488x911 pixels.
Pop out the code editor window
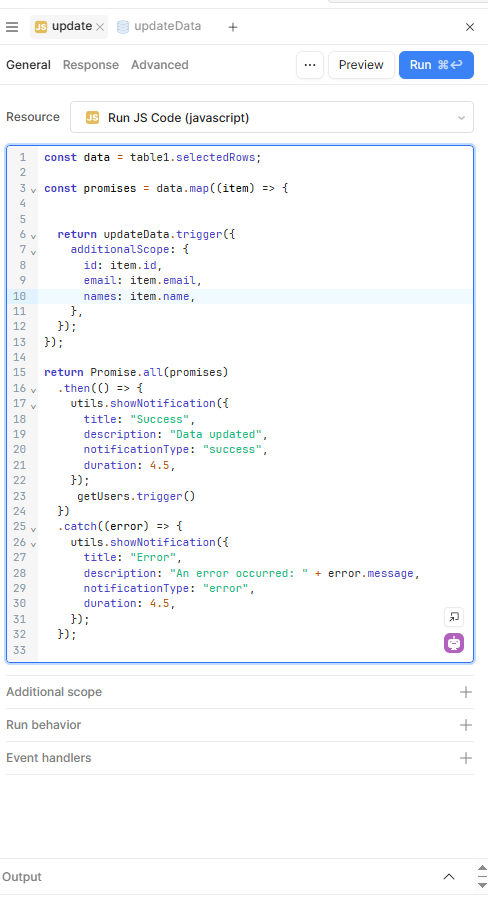coord(454,617)
